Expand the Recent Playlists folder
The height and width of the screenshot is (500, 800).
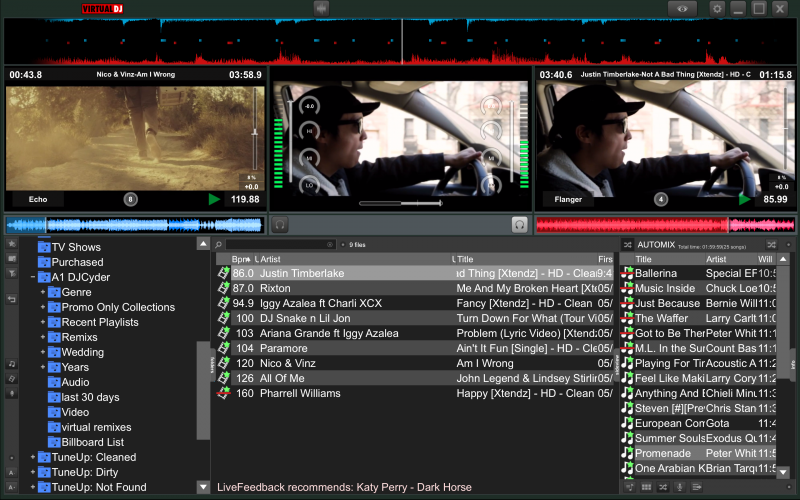(x=43, y=322)
